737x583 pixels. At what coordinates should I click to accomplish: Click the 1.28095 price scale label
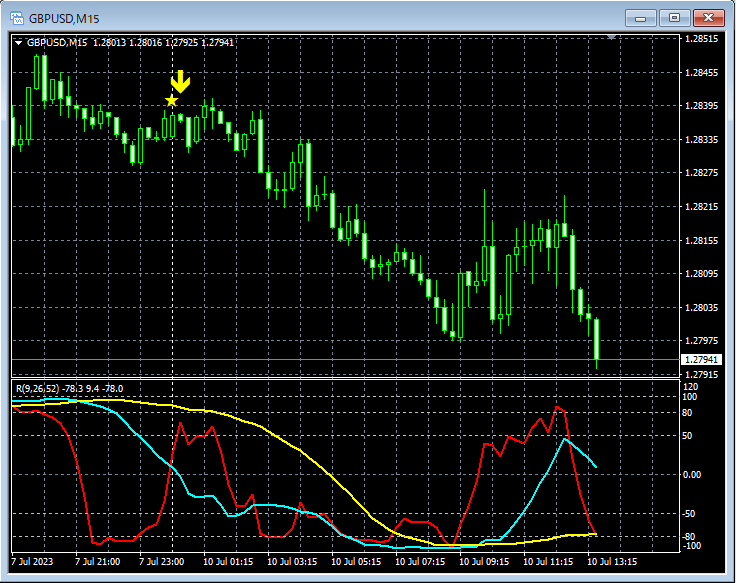(701, 274)
